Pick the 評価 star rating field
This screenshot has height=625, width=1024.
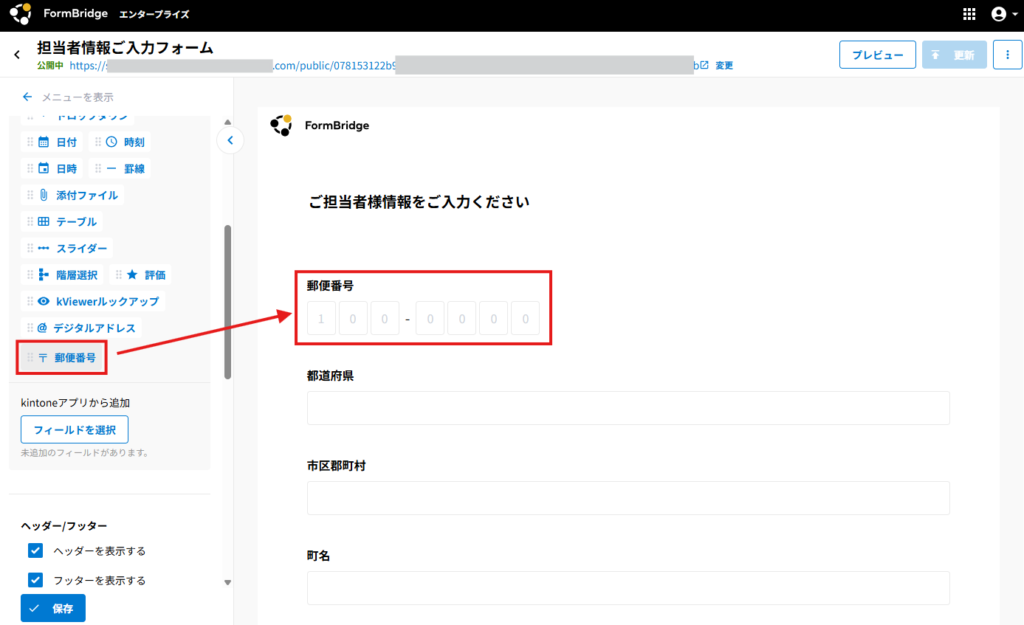(146, 274)
